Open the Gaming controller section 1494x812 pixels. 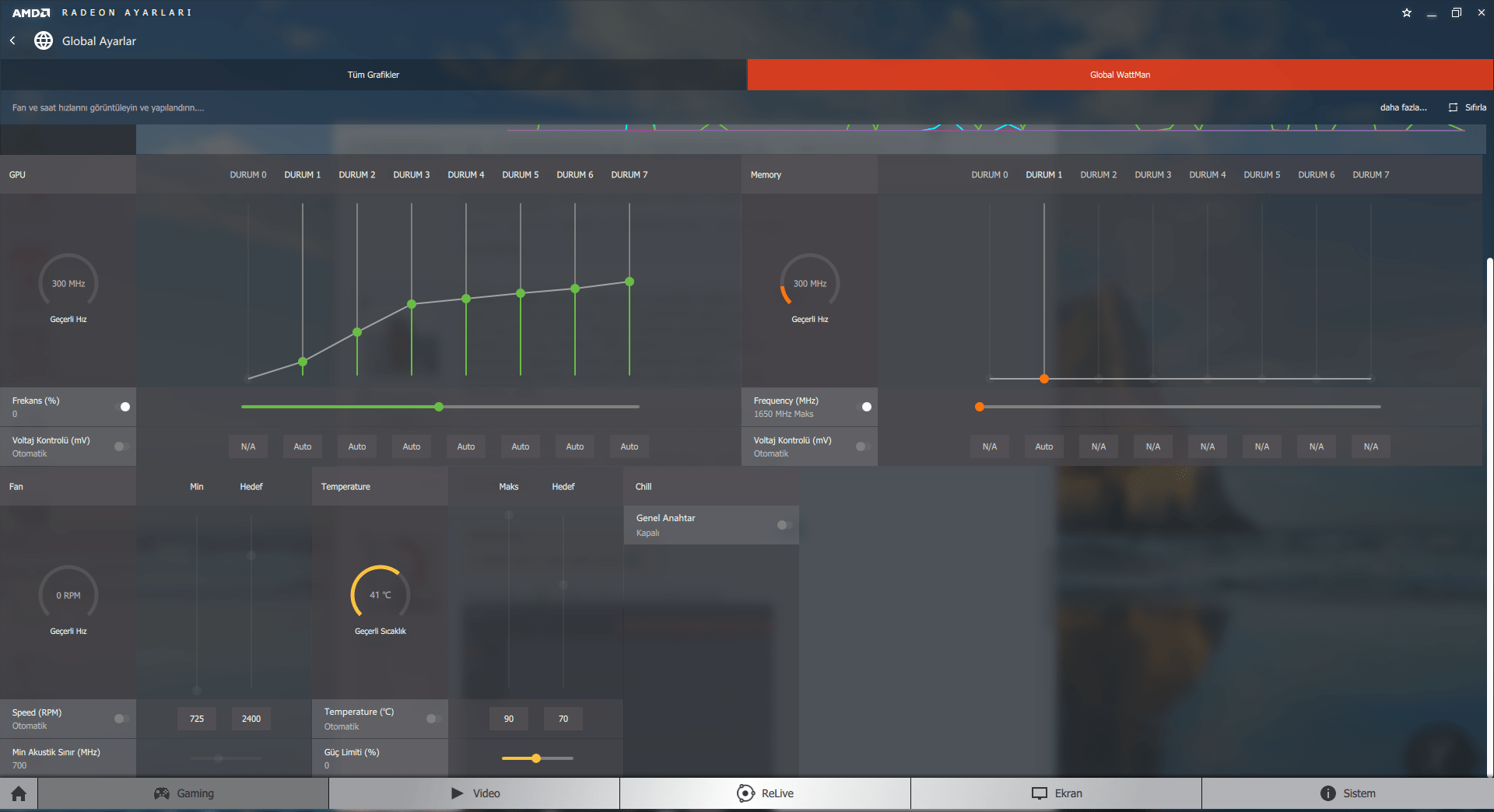pos(184,793)
